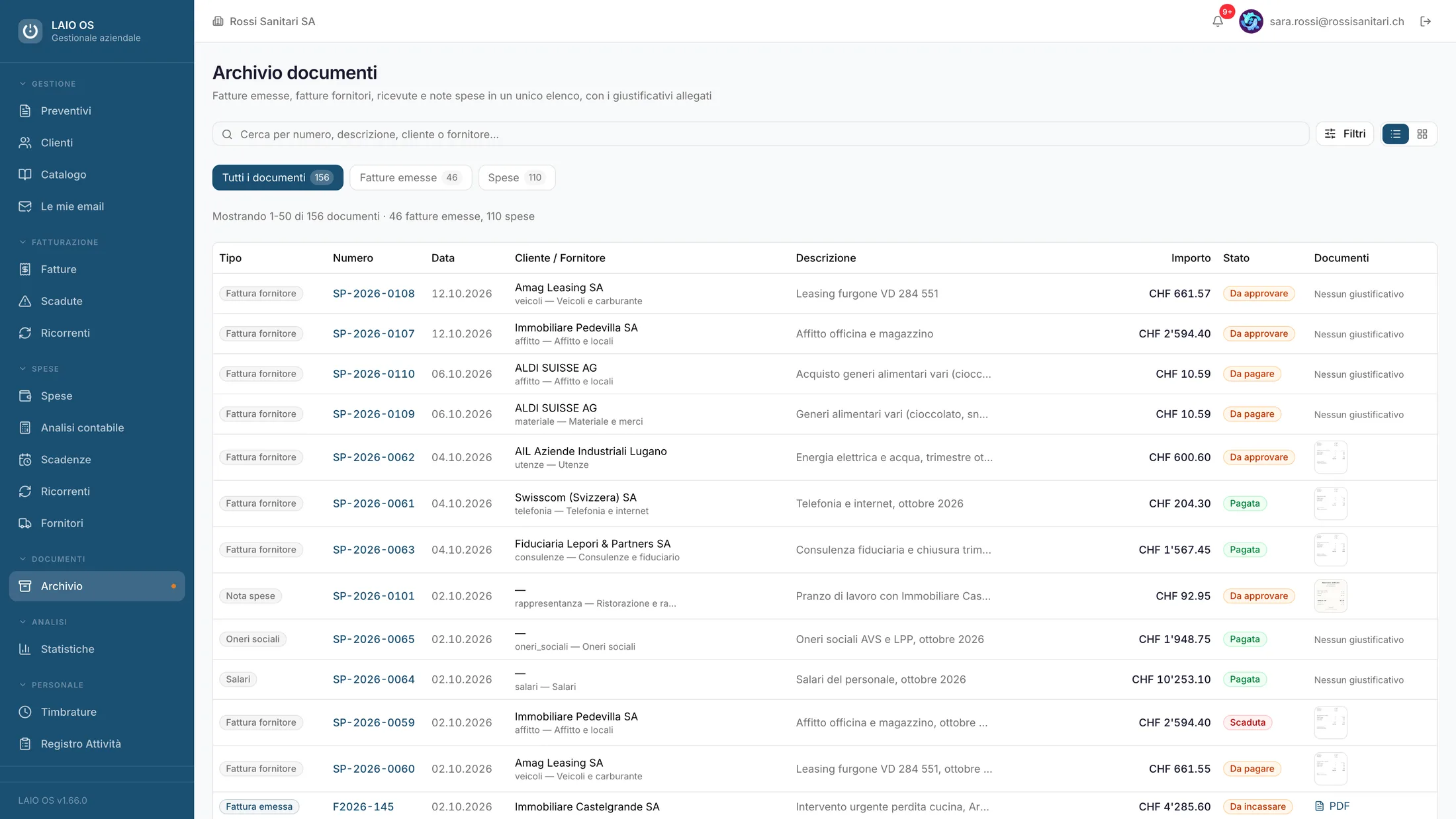The image size is (1456, 819).
Task: Open Fatture under Fatturazione
Action: tap(97, 269)
